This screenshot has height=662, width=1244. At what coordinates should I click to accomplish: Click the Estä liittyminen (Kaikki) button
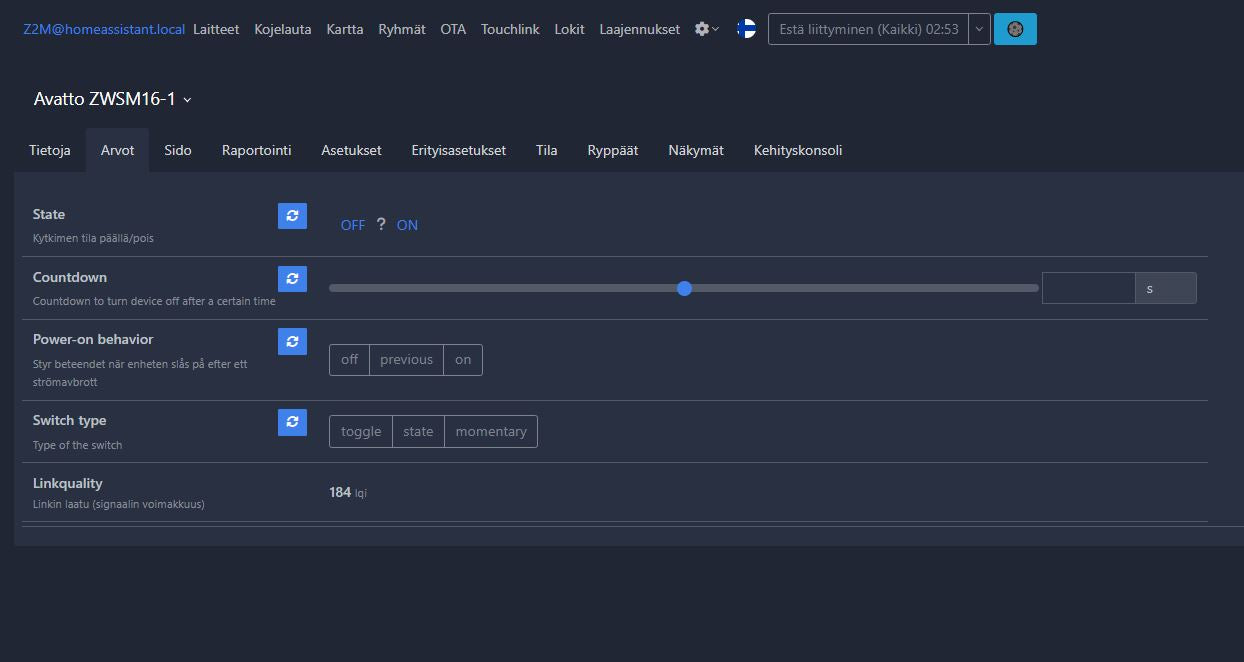point(868,29)
